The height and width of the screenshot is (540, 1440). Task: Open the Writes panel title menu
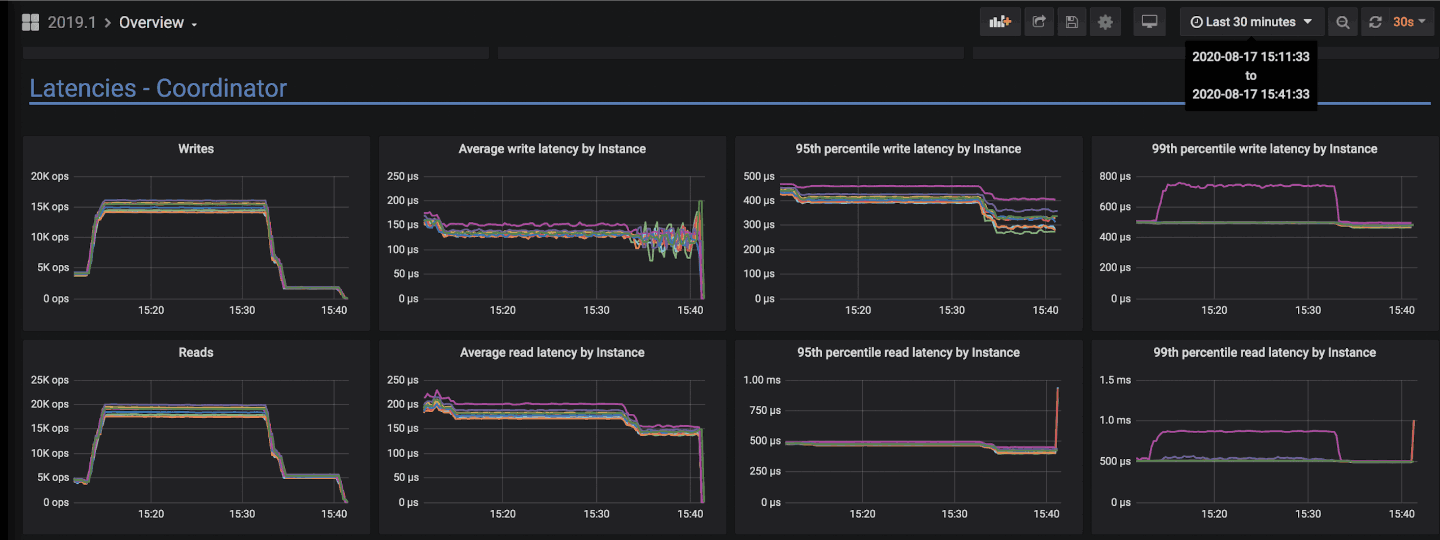196,149
